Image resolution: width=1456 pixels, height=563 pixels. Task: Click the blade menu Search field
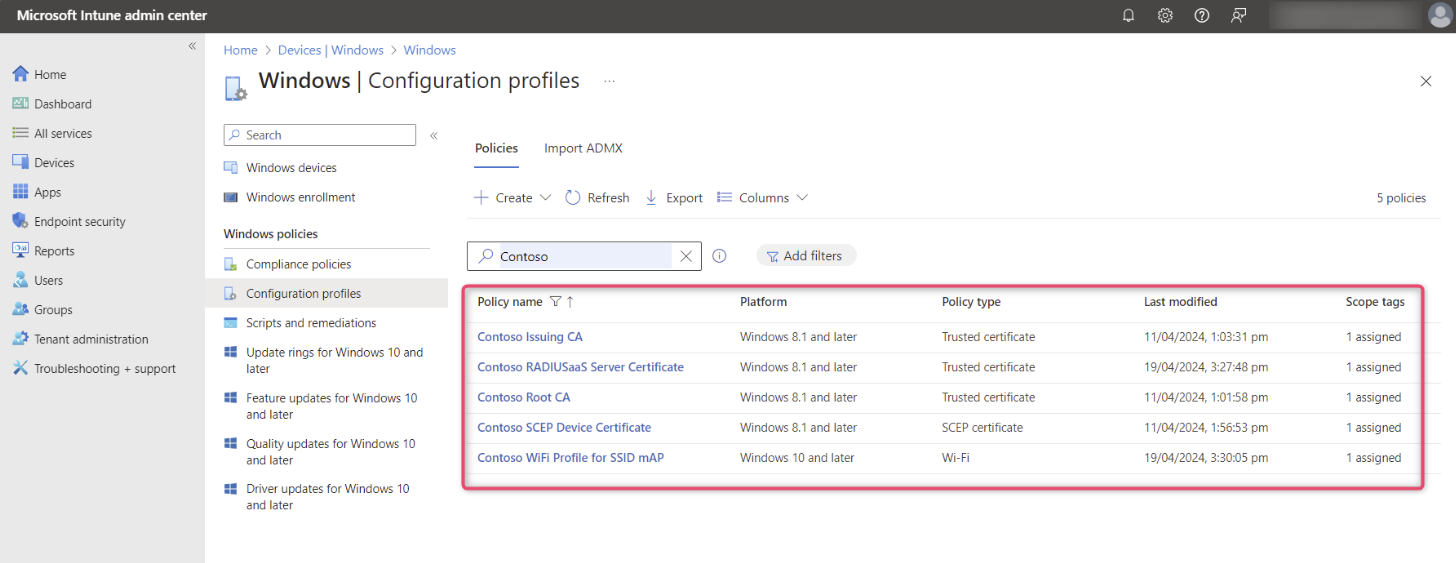point(320,135)
